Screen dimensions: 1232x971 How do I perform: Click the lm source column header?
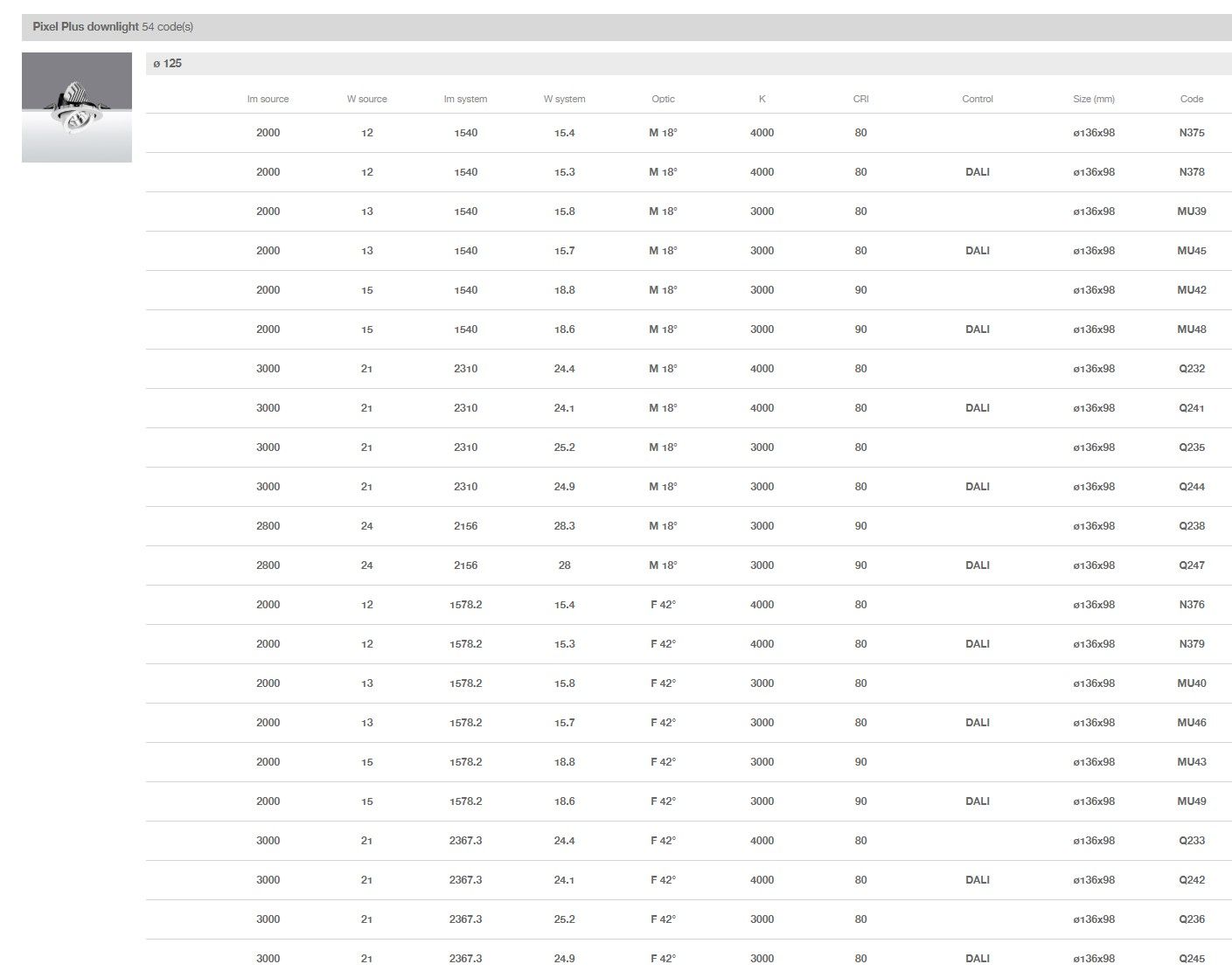click(268, 100)
